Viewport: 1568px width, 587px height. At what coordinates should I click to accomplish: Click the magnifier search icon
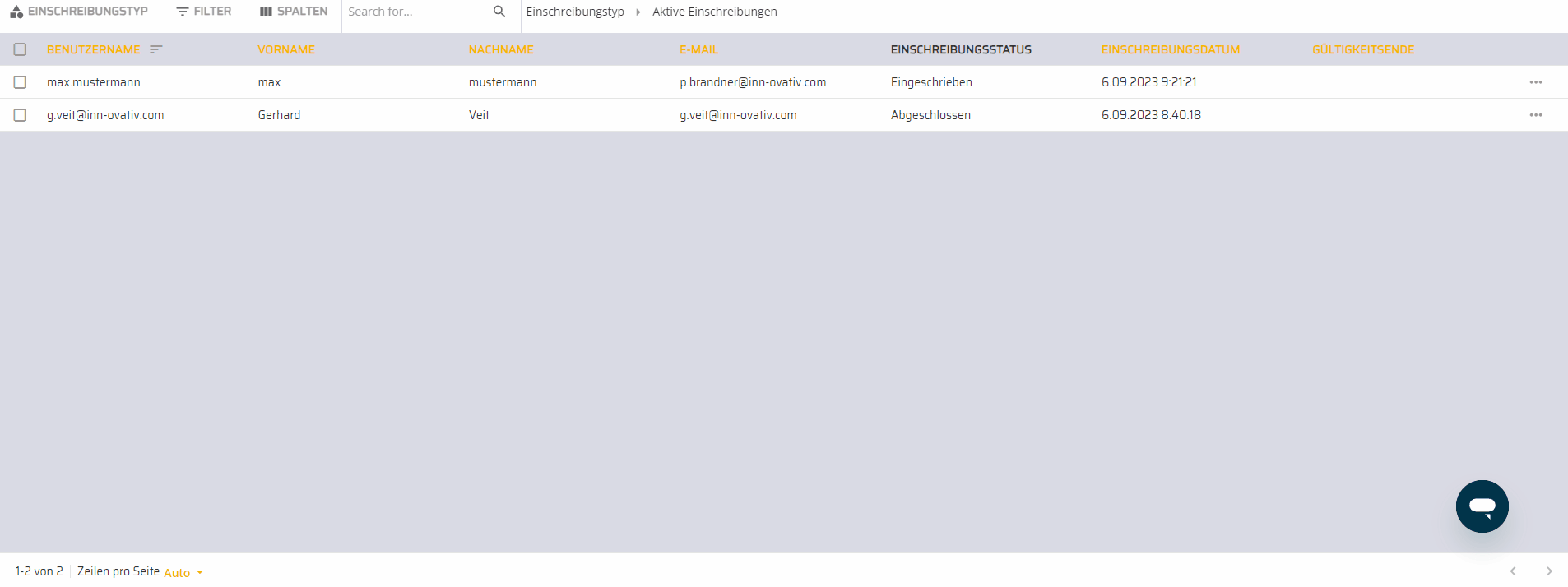(x=499, y=12)
